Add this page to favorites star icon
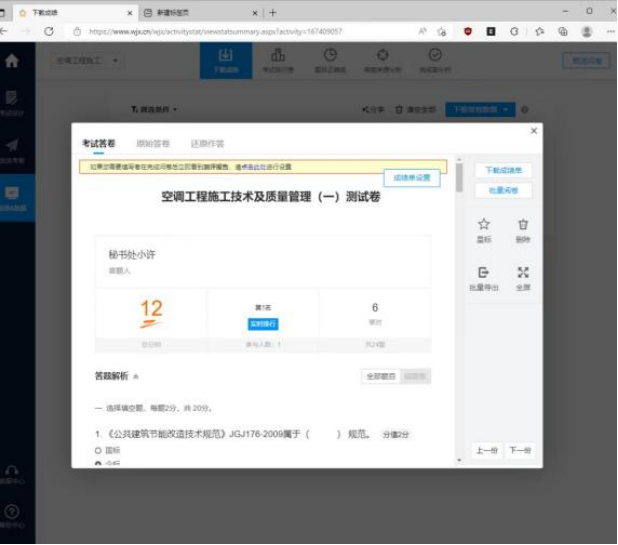 tap(442, 32)
